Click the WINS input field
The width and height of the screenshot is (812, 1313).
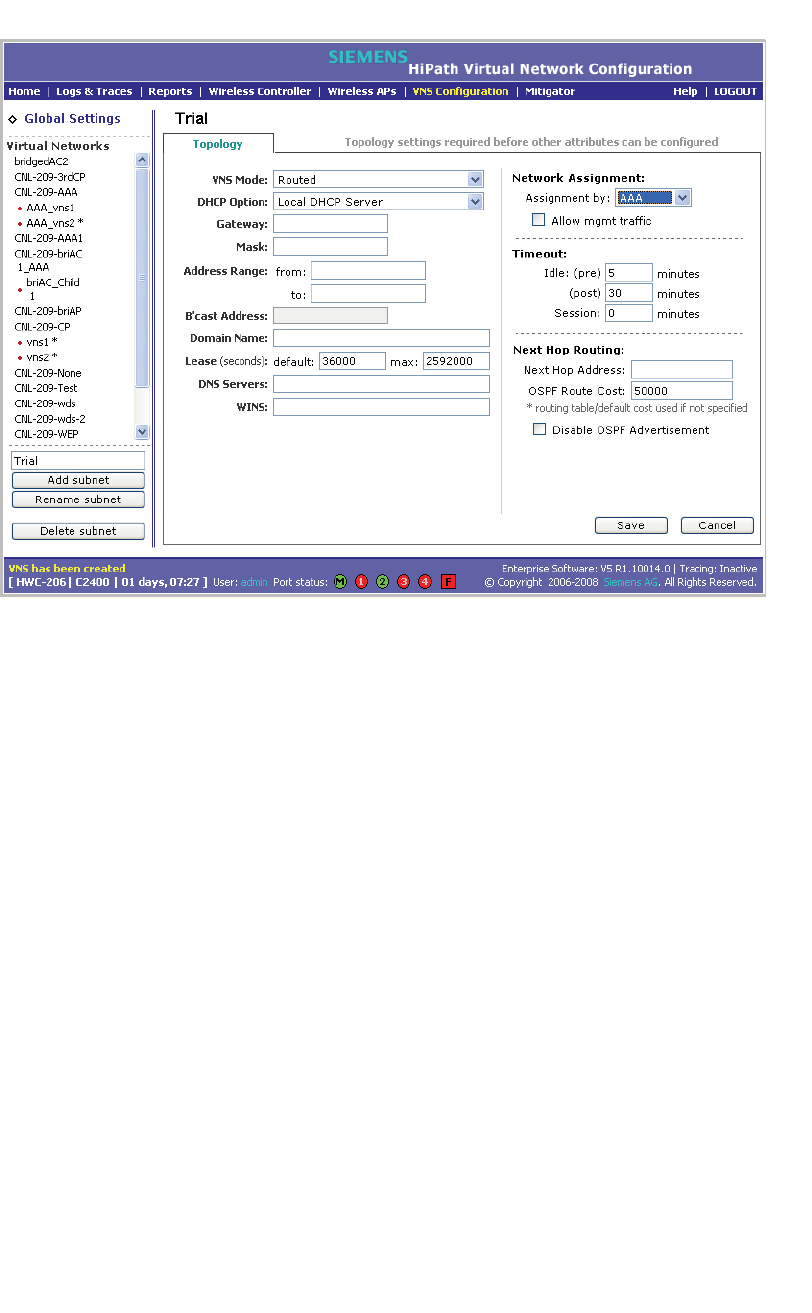pyautogui.click(x=381, y=407)
